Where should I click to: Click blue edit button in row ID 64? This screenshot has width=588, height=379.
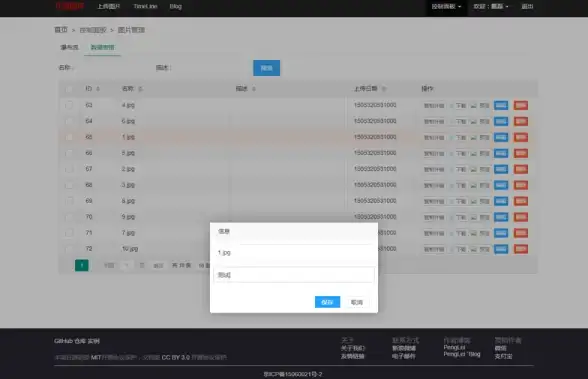point(501,121)
